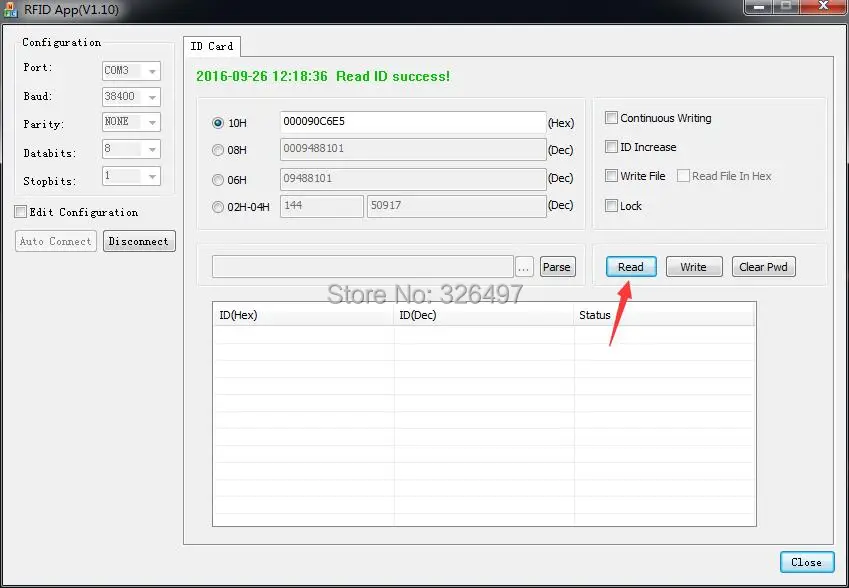The height and width of the screenshot is (588, 849).
Task: Click the Read ID success status message
Action: tap(323, 76)
